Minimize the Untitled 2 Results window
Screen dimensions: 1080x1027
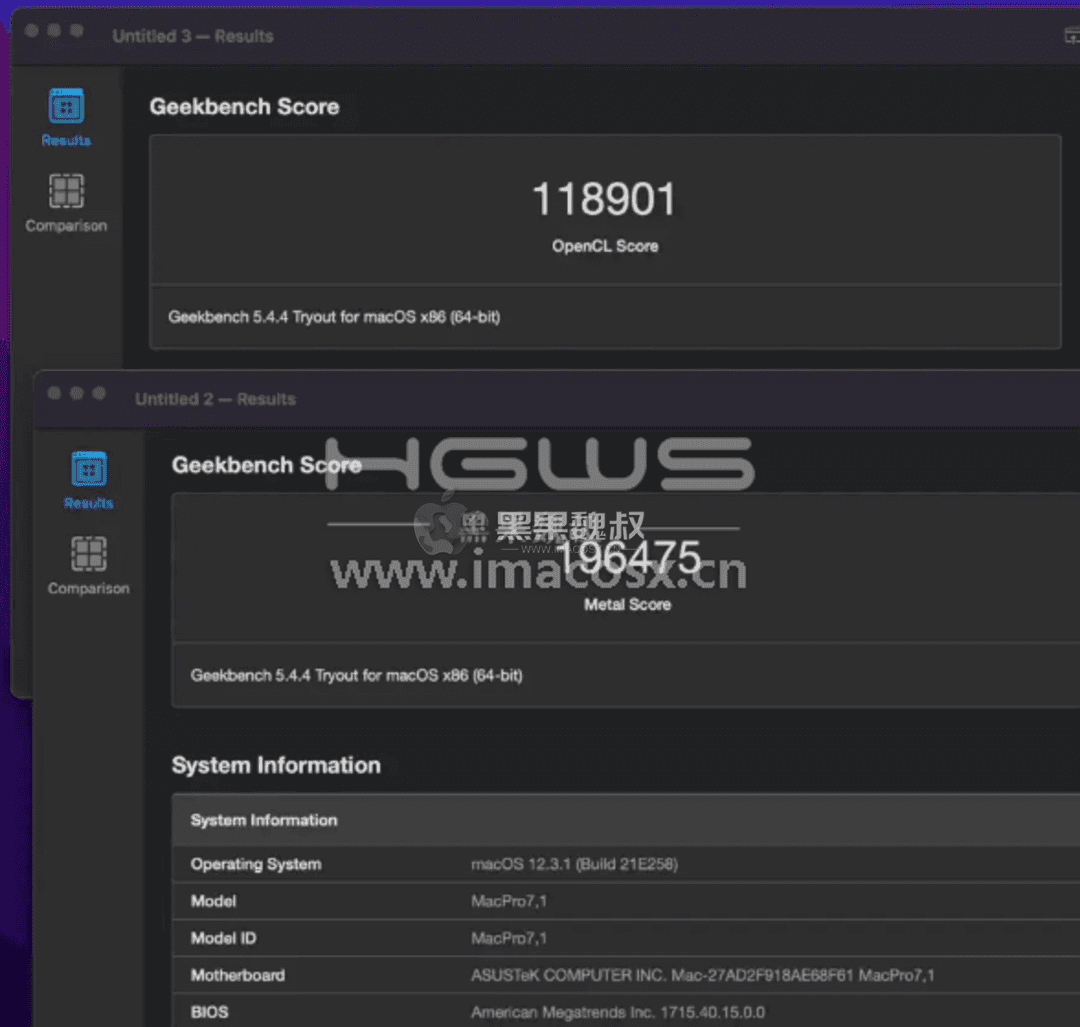(x=76, y=393)
